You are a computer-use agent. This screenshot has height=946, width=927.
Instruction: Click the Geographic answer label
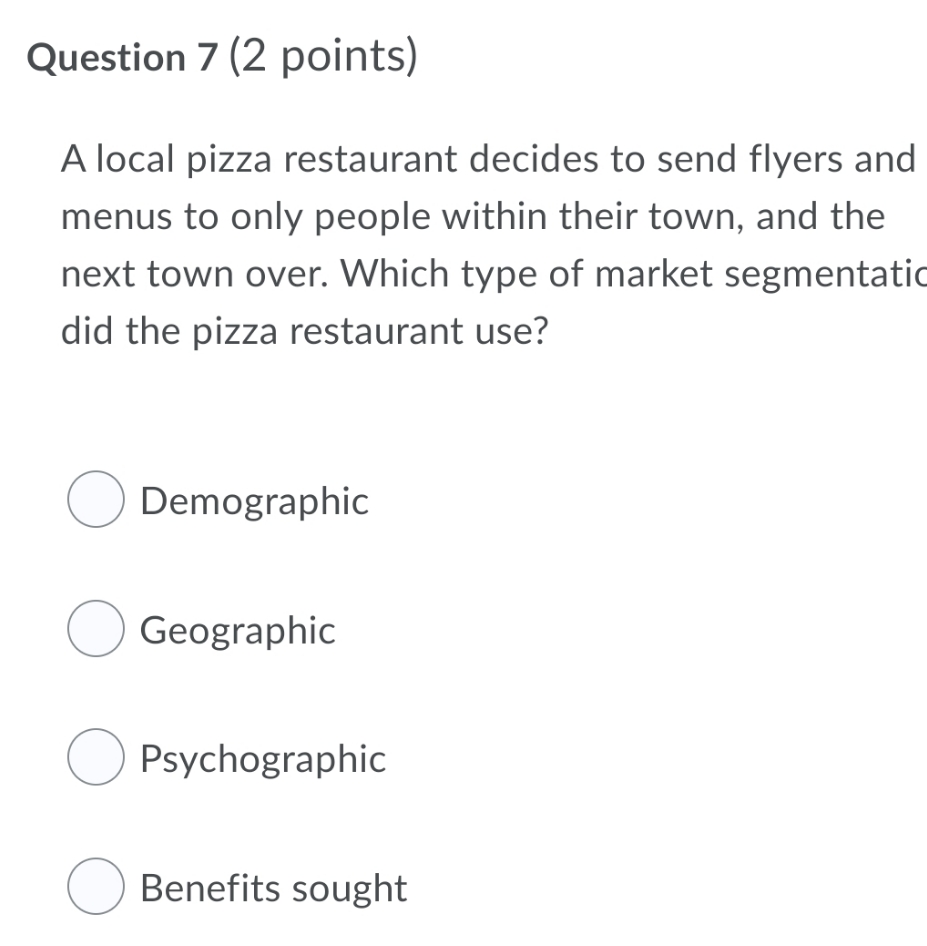tap(238, 630)
